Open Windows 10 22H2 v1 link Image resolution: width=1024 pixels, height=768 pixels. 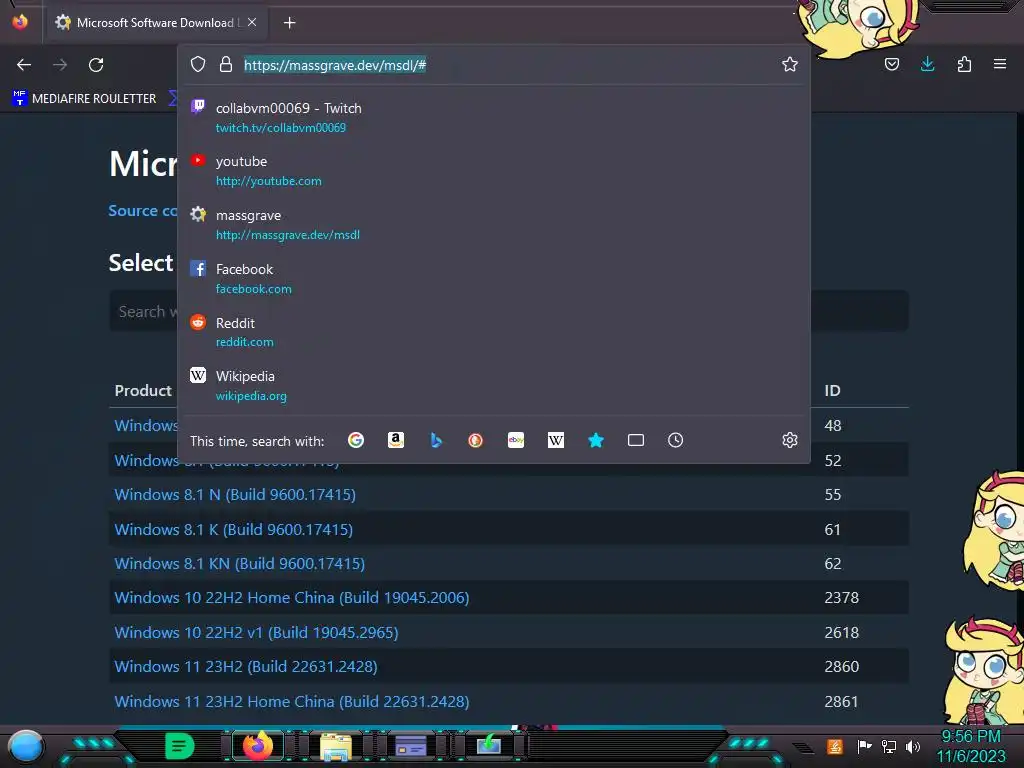(x=257, y=632)
